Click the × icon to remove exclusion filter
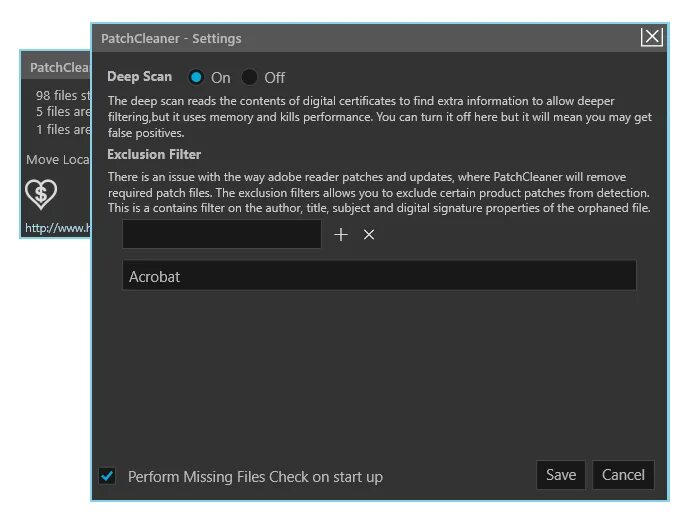694x525 pixels. 369,235
